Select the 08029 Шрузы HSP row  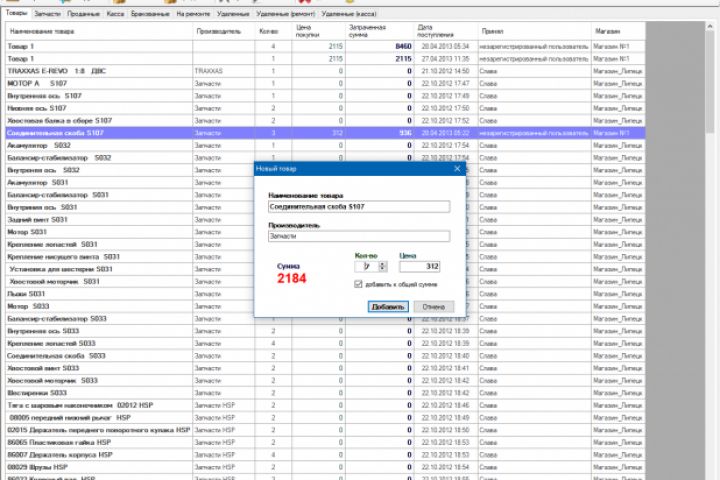(325, 468)
